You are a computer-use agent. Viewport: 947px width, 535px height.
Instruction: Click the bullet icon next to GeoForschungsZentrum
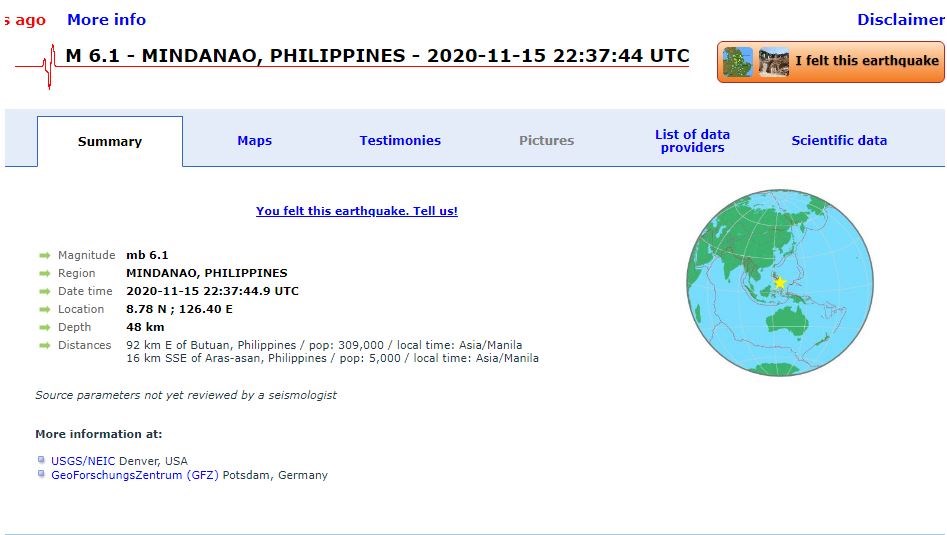pos(41,475)
